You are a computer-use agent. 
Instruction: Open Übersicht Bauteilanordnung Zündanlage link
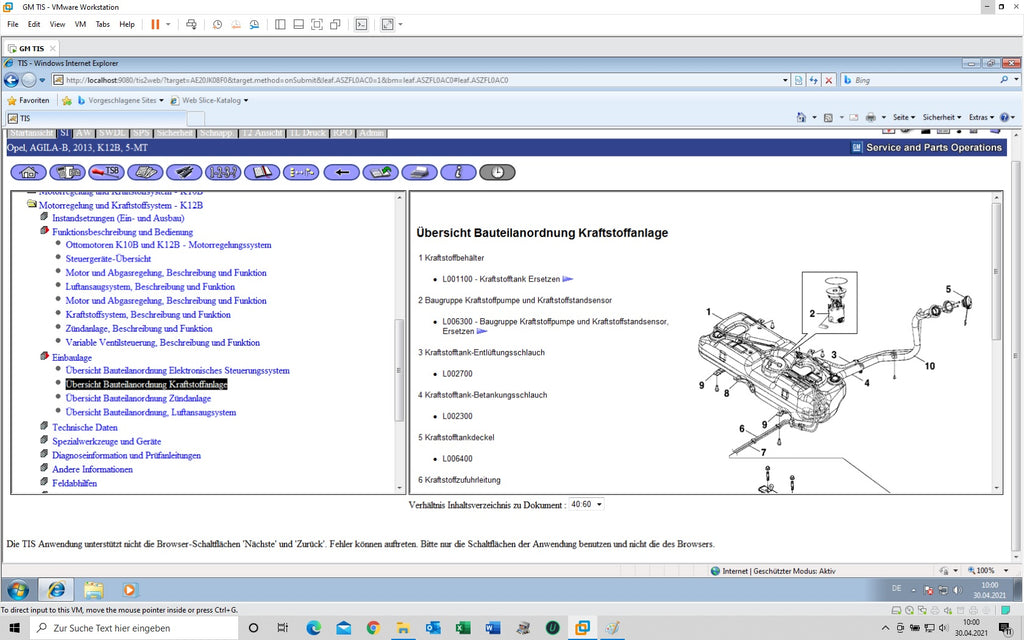(x=138, y=398)
